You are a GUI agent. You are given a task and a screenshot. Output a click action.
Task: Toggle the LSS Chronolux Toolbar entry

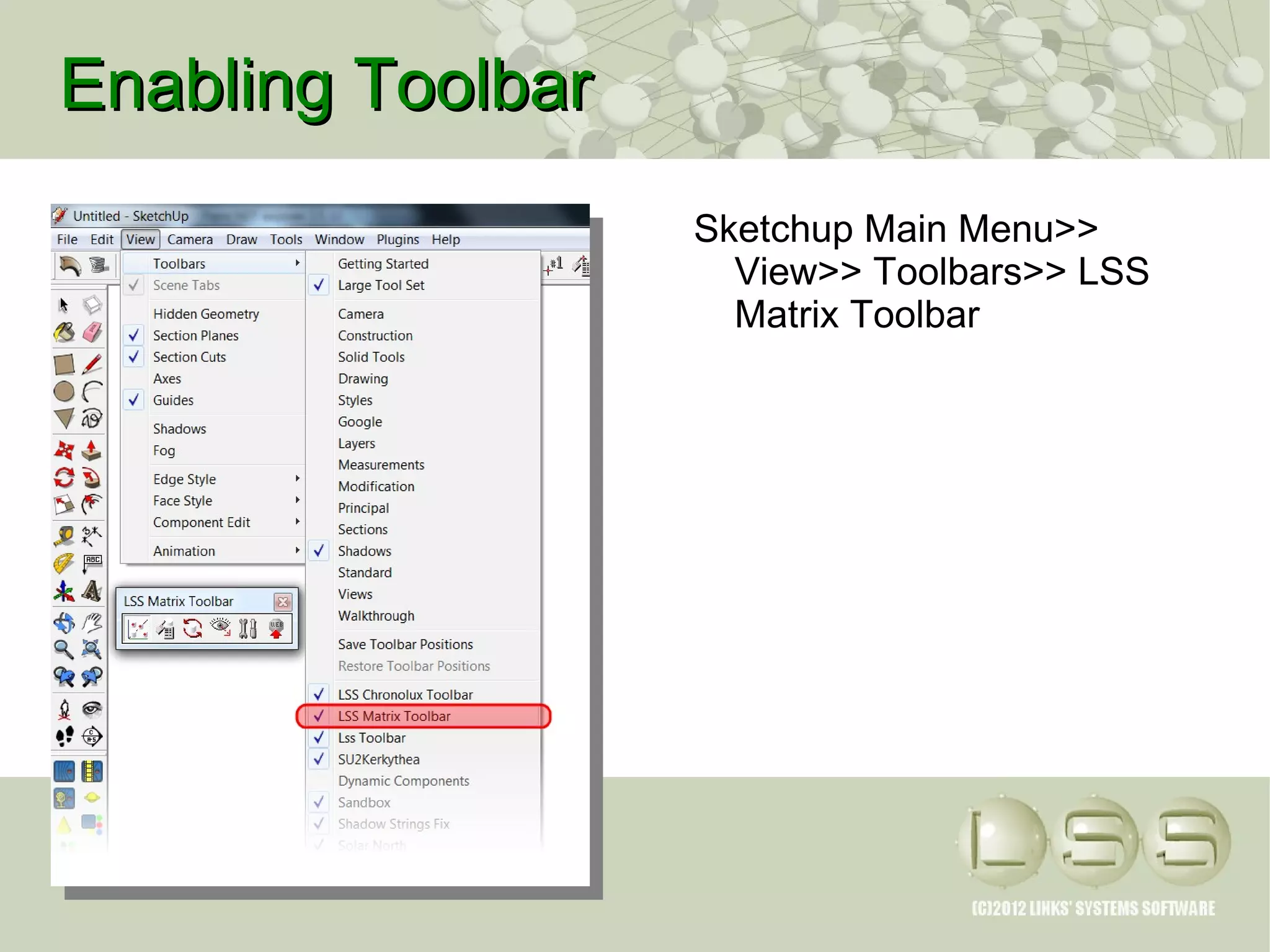[x=424, y=695]
